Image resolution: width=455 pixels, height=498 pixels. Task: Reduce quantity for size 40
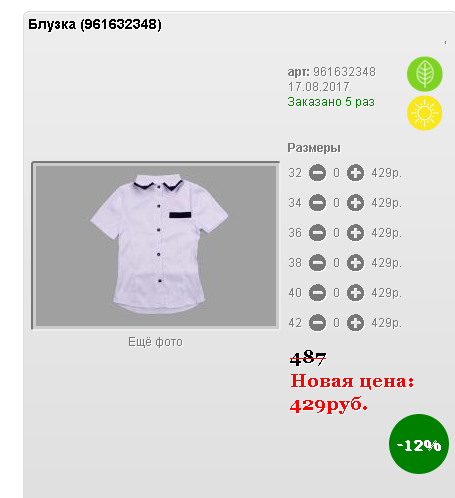click(x=317, y=293)
